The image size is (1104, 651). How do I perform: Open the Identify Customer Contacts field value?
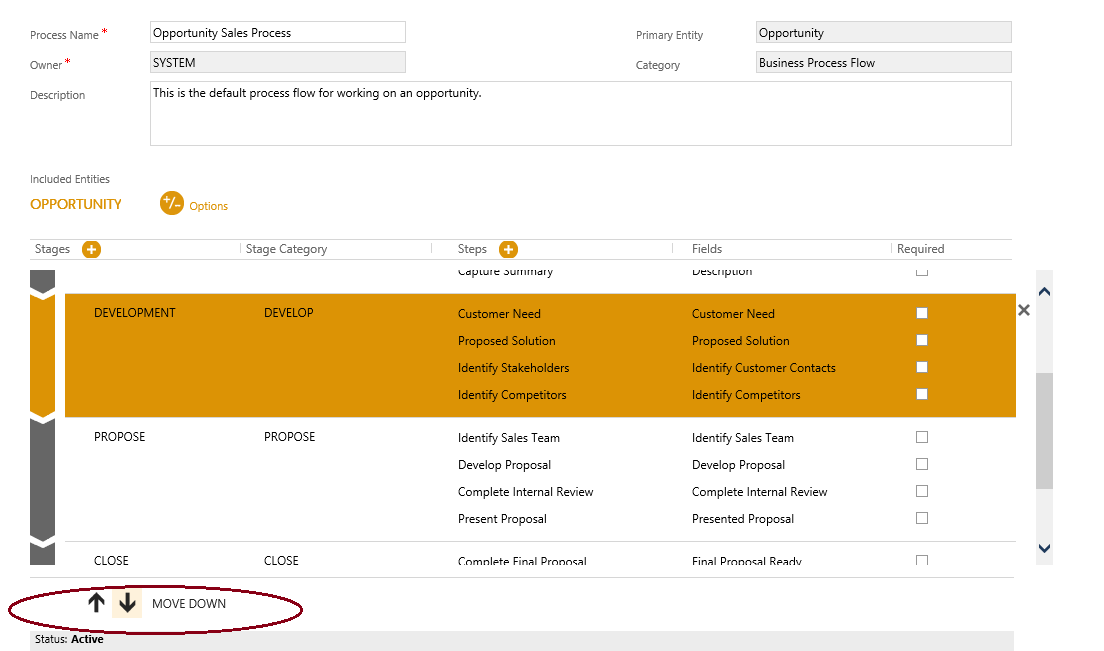pyautogui.click(x=763, y=367)
